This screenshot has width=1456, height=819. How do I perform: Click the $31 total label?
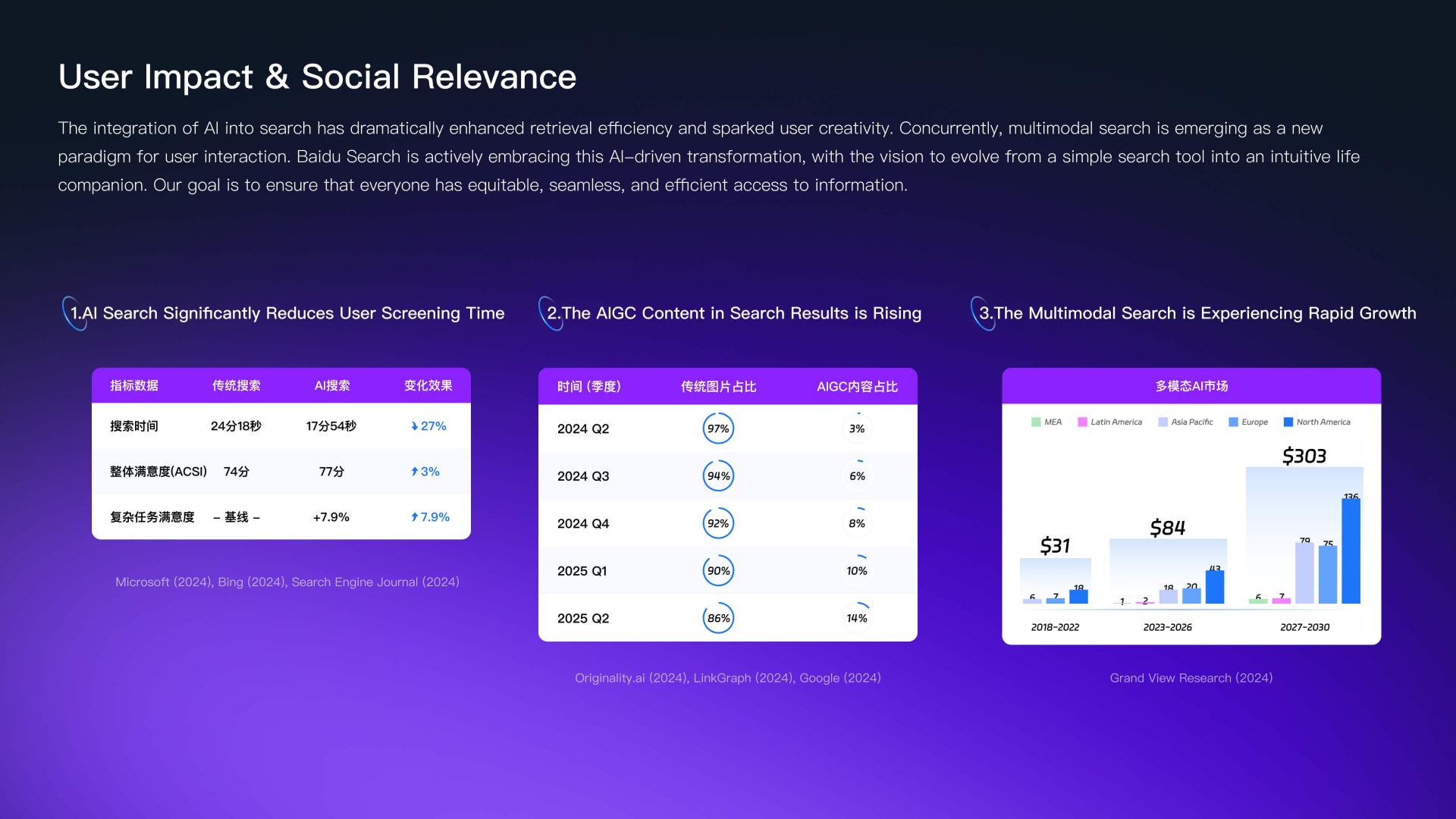point(1055,545)
